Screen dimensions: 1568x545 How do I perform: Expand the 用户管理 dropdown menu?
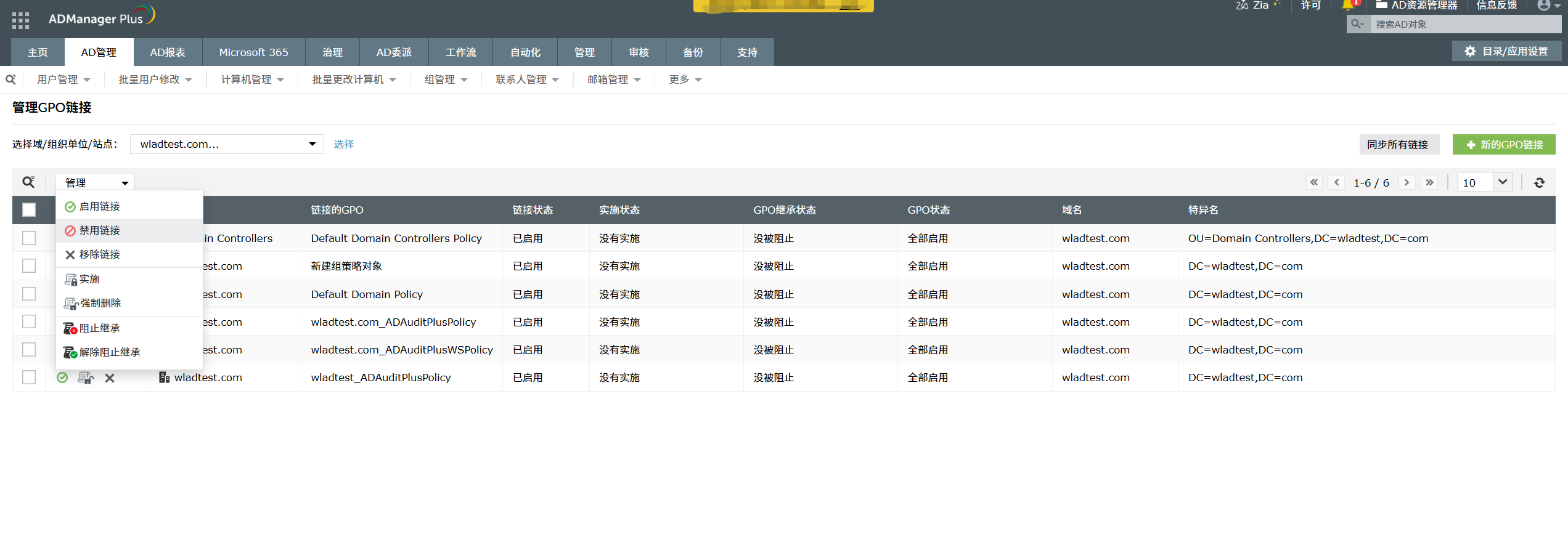click(x=63, y=79)
